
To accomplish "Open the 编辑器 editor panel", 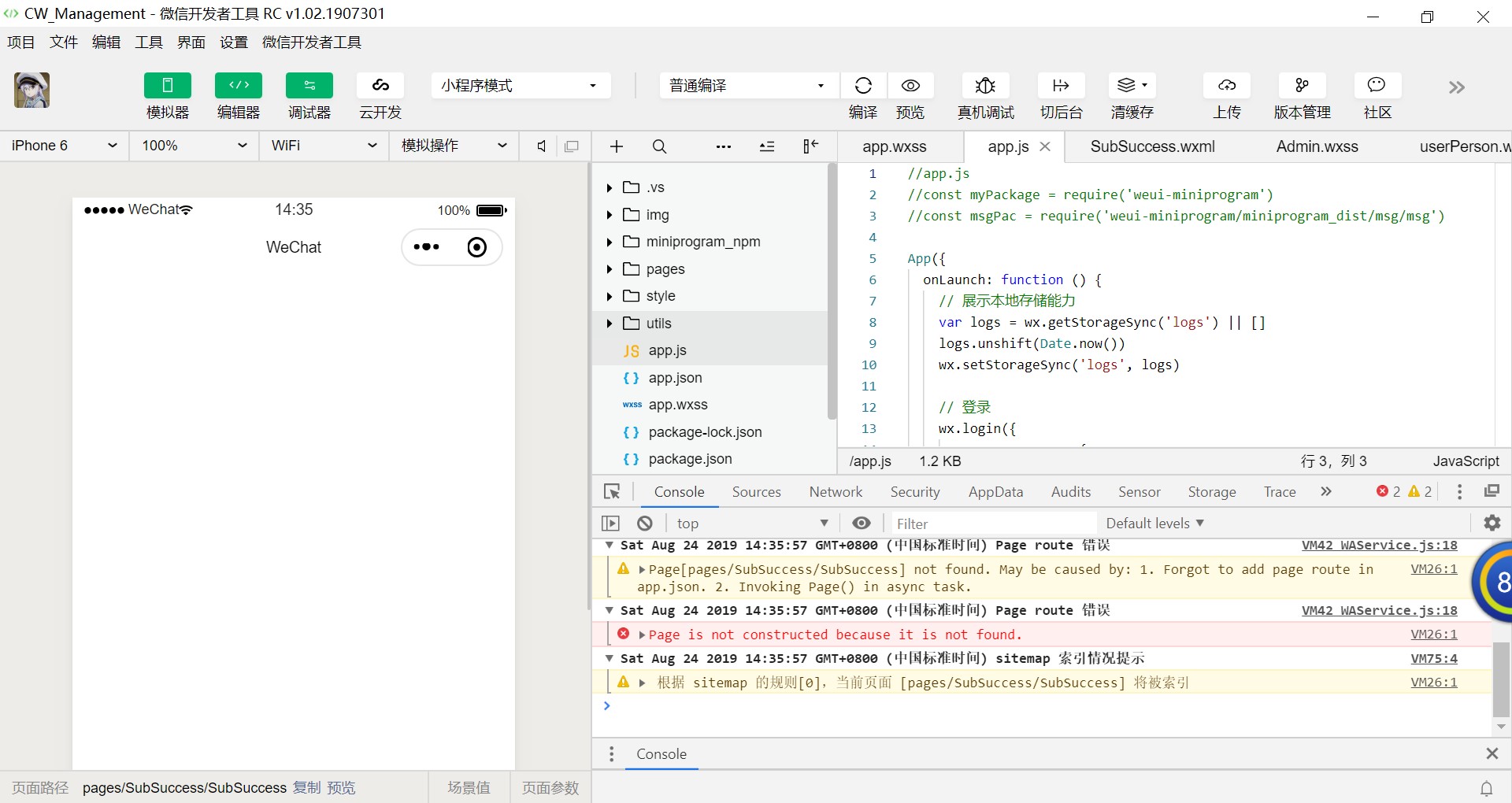I will point(238,96).
